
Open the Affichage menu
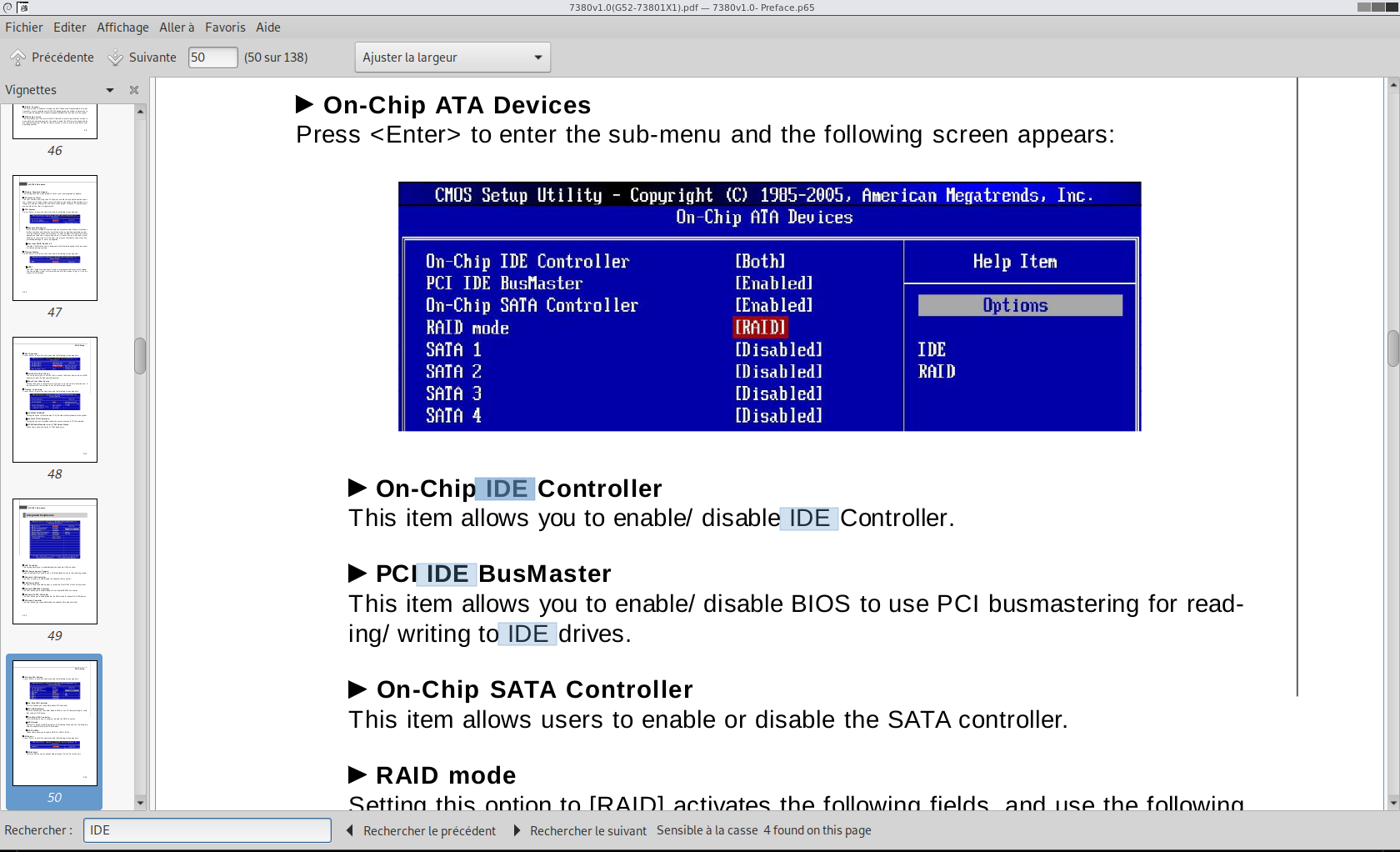pyautogui.click(x=122, y=28)
